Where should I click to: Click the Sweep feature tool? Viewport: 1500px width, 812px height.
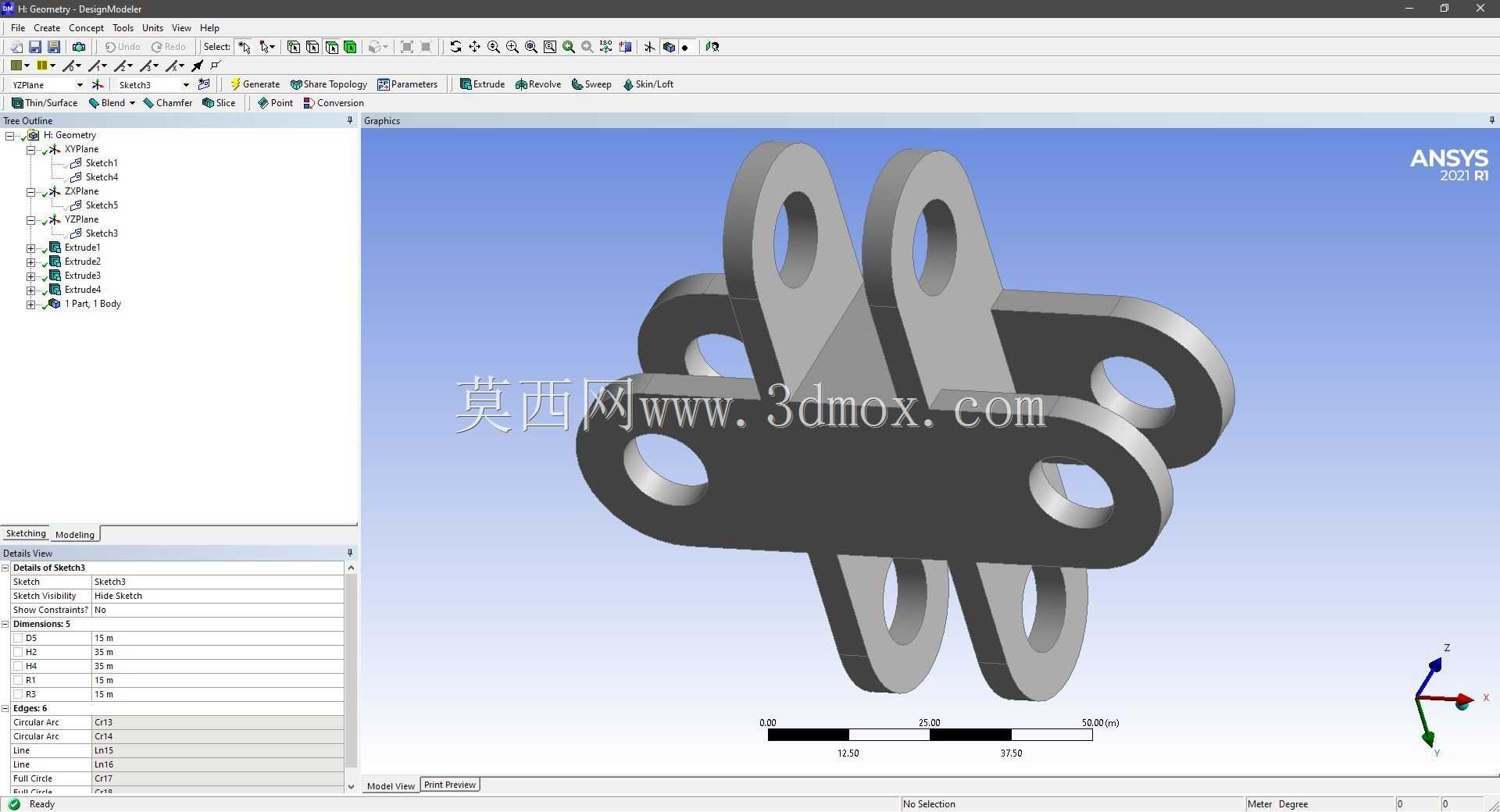tap(591, 84)
